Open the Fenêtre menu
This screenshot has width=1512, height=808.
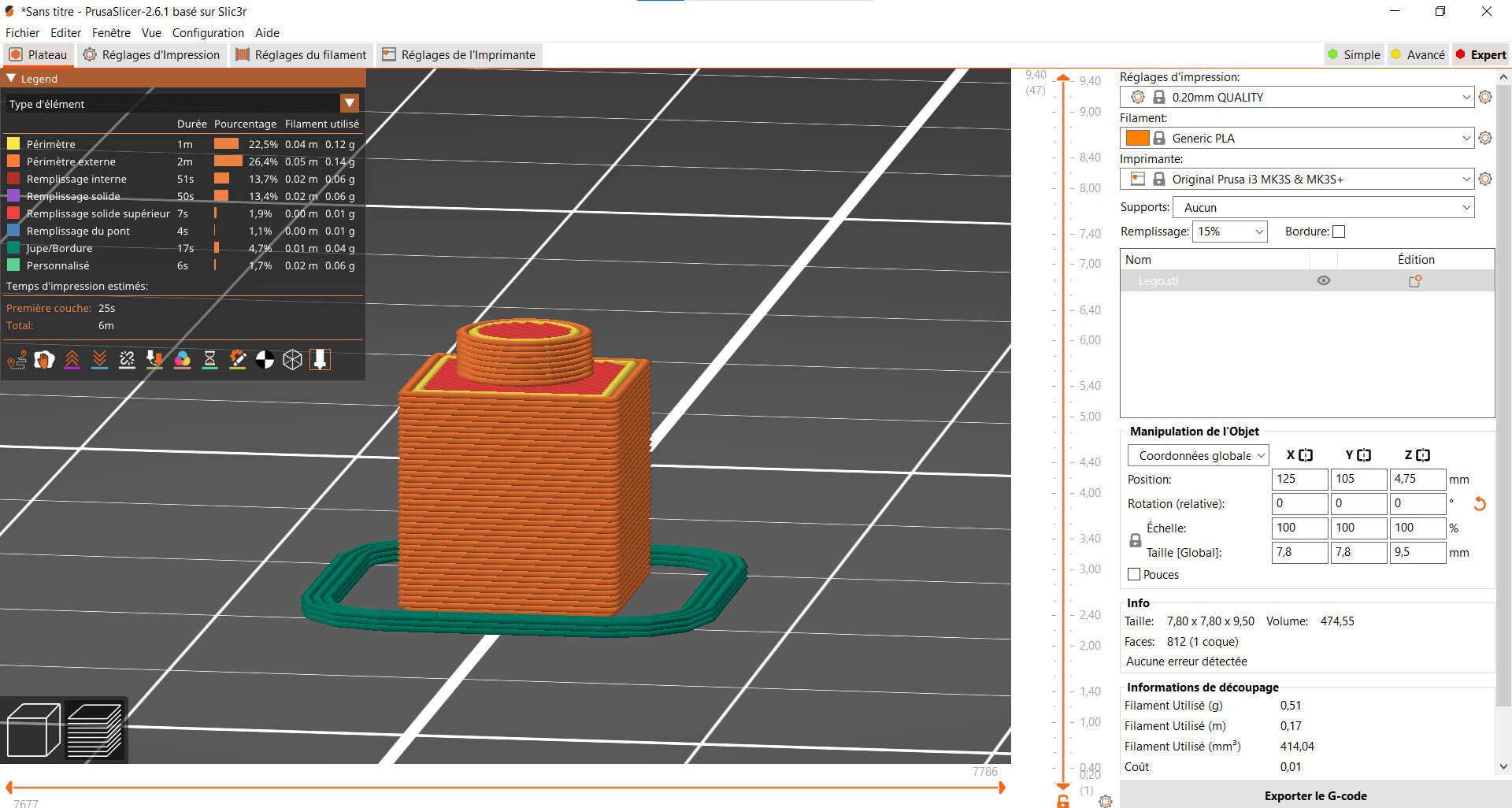111,32
